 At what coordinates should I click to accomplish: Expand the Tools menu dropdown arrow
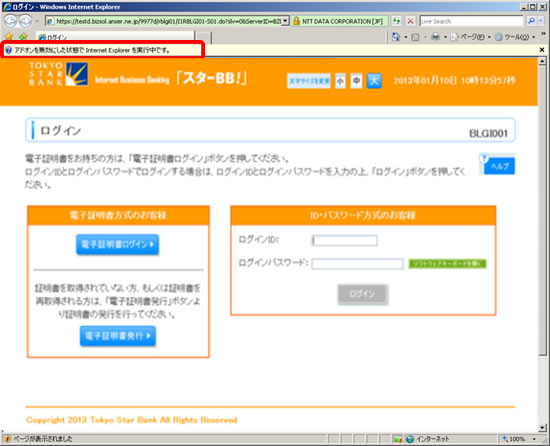[x=534, y=37]
